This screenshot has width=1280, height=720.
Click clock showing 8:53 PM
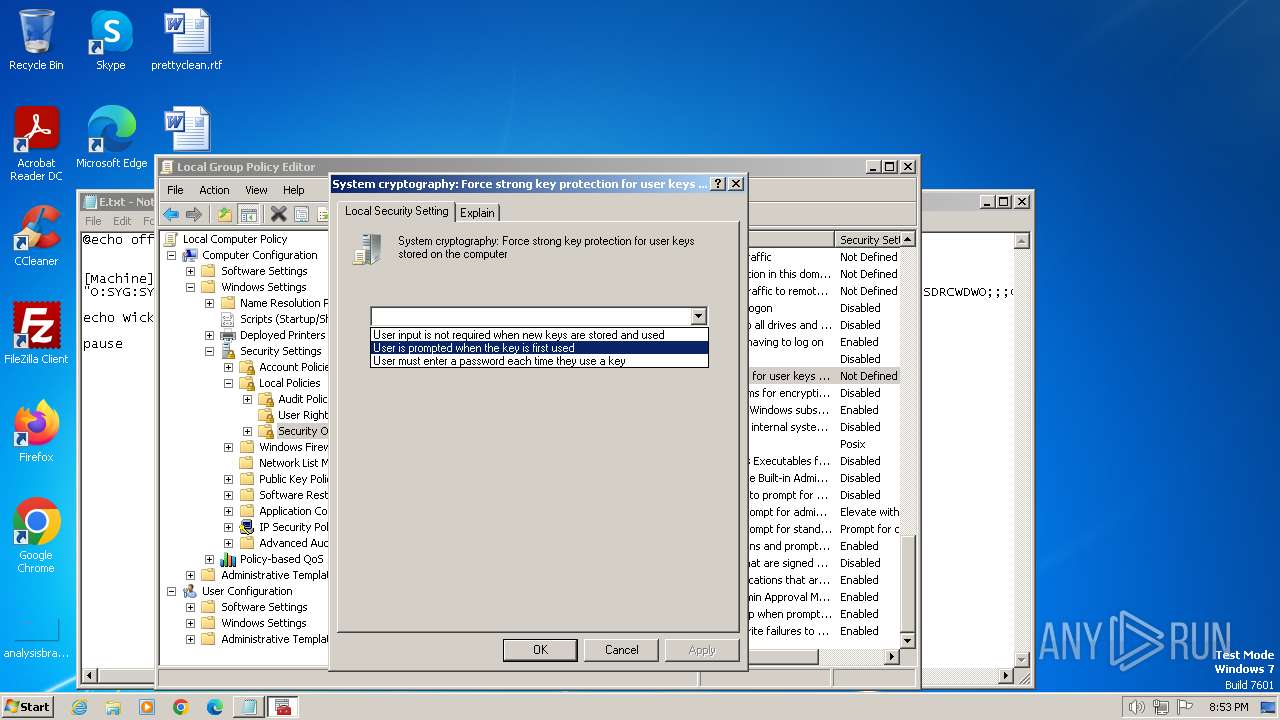(1228, 707)
